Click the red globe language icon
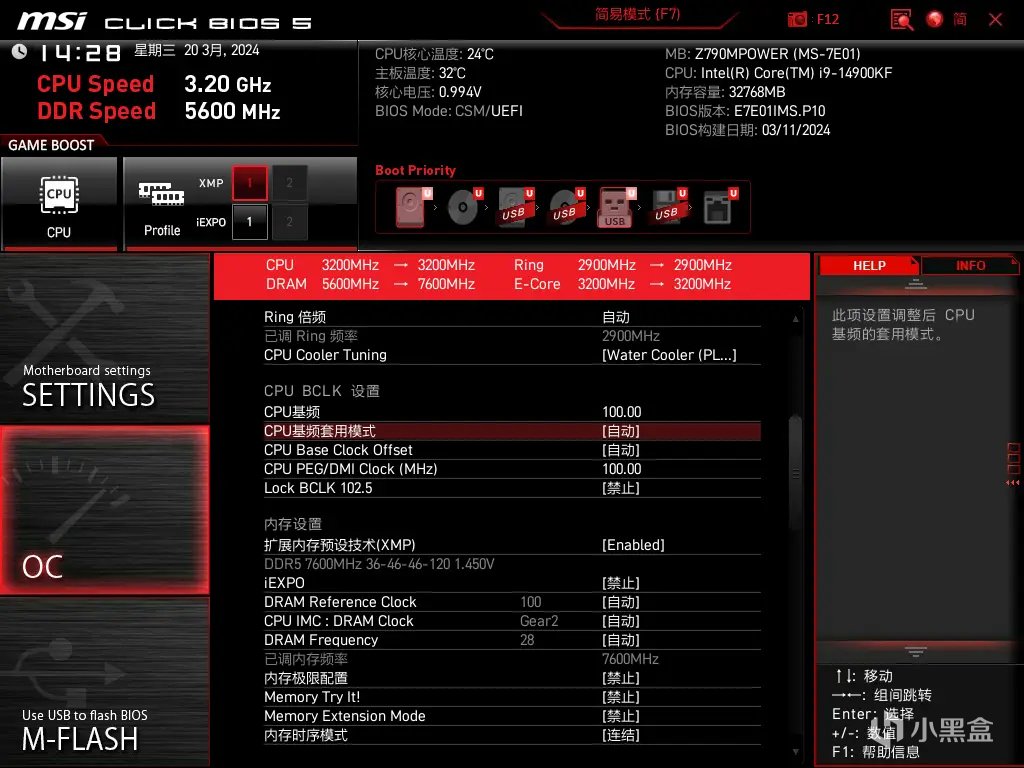 point(935,20)
